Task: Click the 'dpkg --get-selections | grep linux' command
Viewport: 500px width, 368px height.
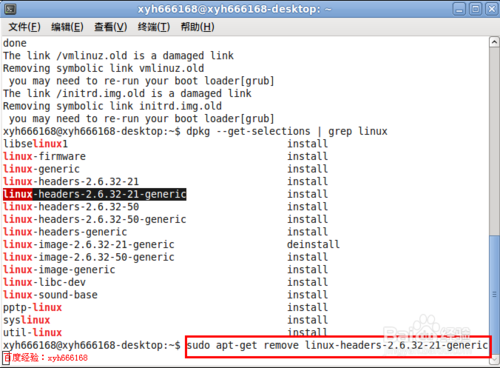Action: point(287,131)
